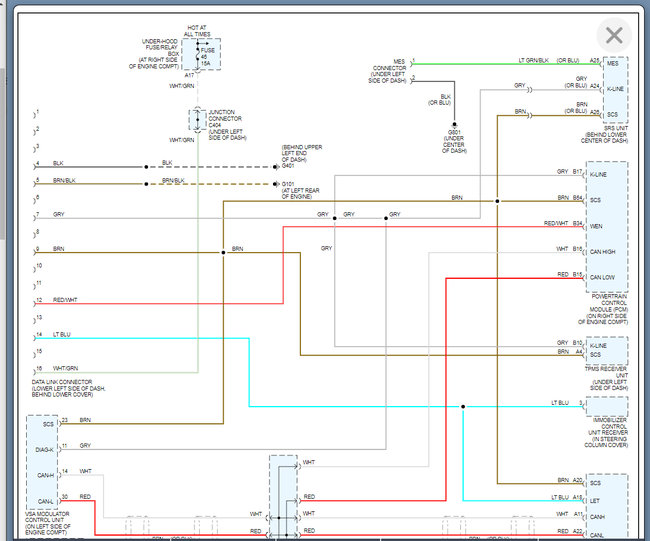
Task: Click the 'WHT/GRN' label at connector pin 16
Action: (65, 368)
